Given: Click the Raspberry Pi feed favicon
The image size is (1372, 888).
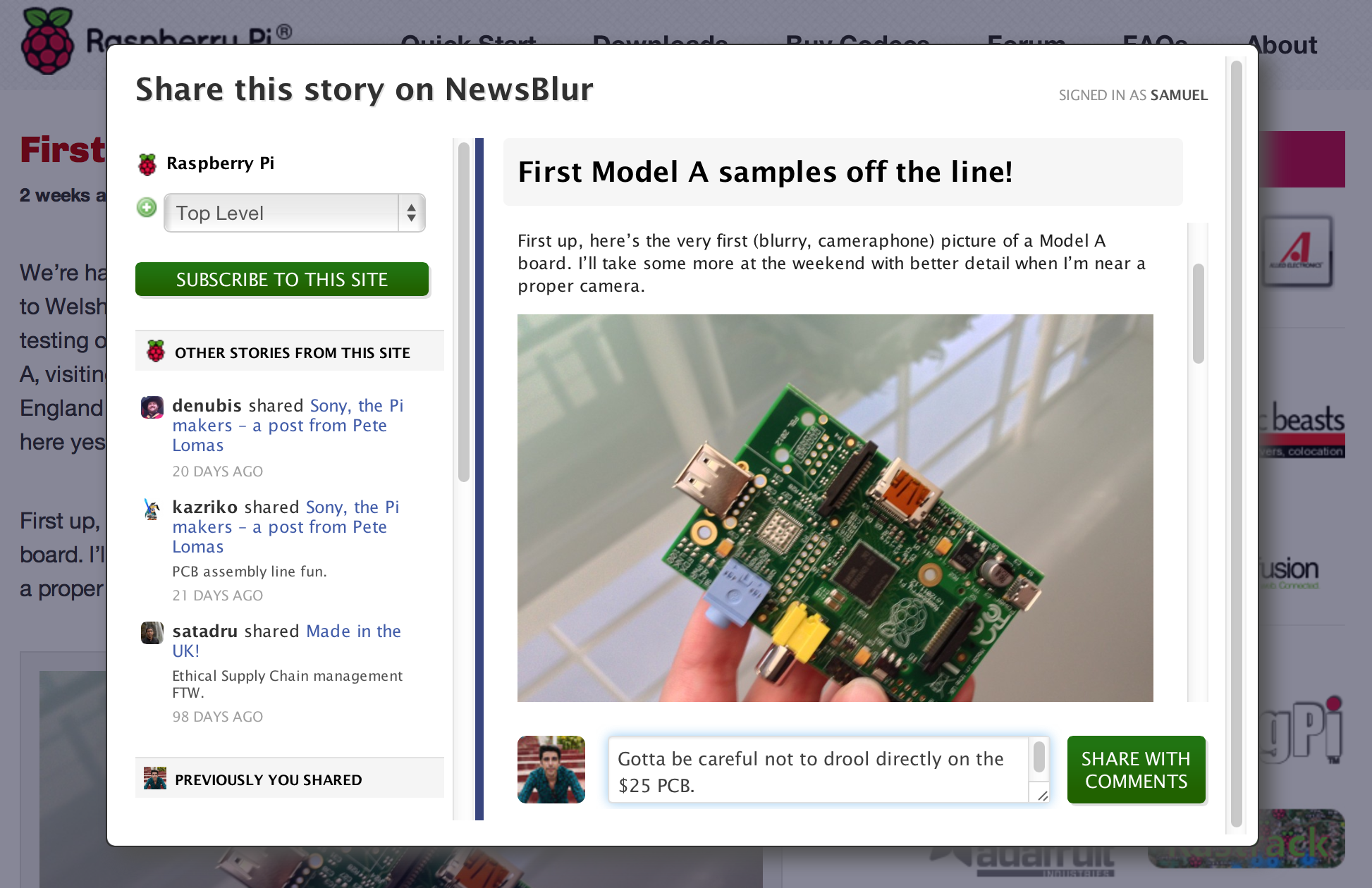Looking at the screenshot, I should [x=147, y=164].
